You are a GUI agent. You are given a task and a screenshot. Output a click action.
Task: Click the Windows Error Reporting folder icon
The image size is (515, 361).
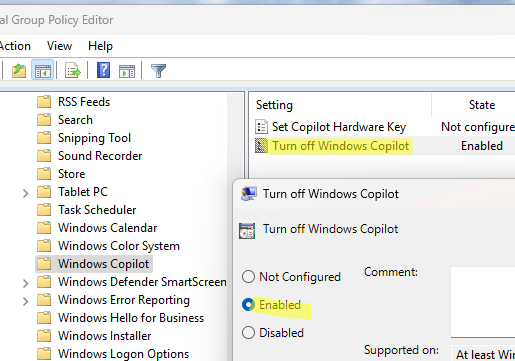point(44,300)
